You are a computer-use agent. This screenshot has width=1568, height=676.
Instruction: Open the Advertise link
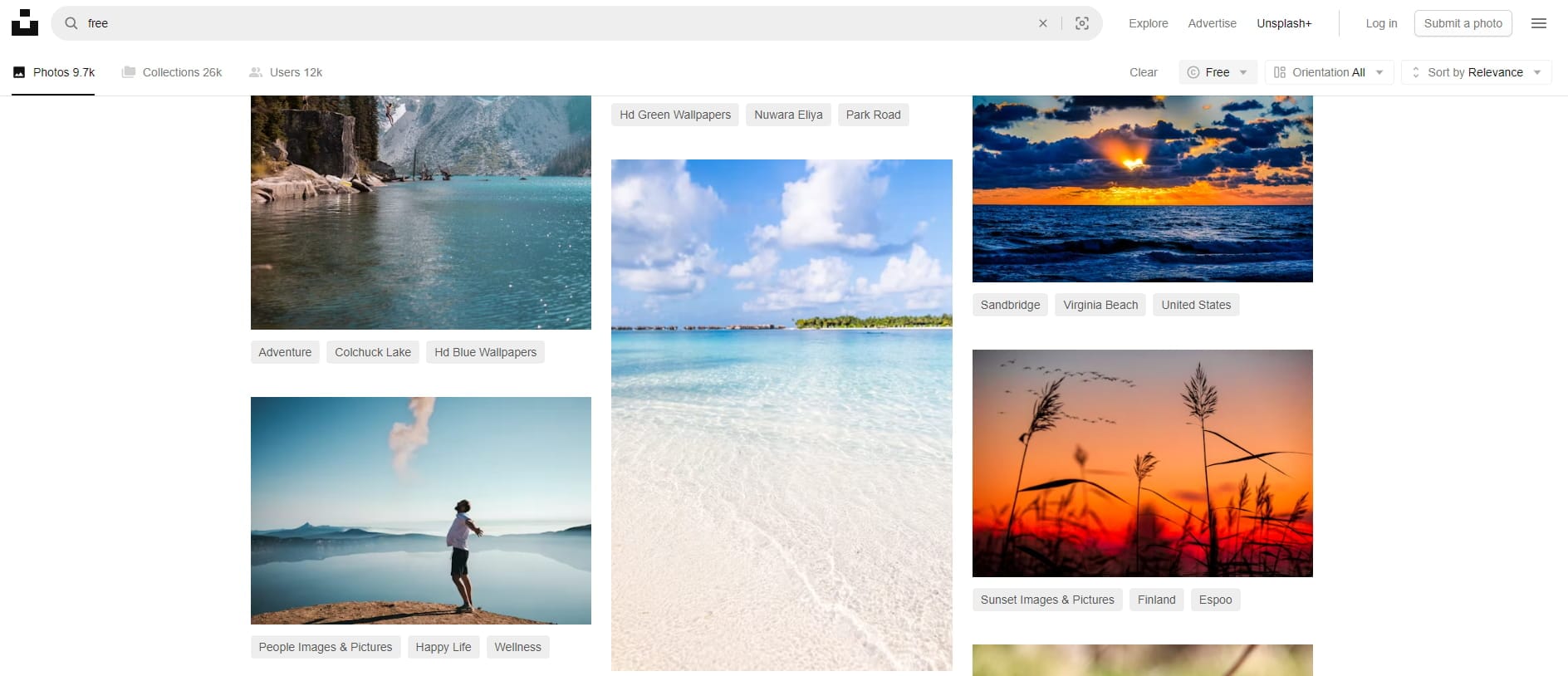[1212, 23]
